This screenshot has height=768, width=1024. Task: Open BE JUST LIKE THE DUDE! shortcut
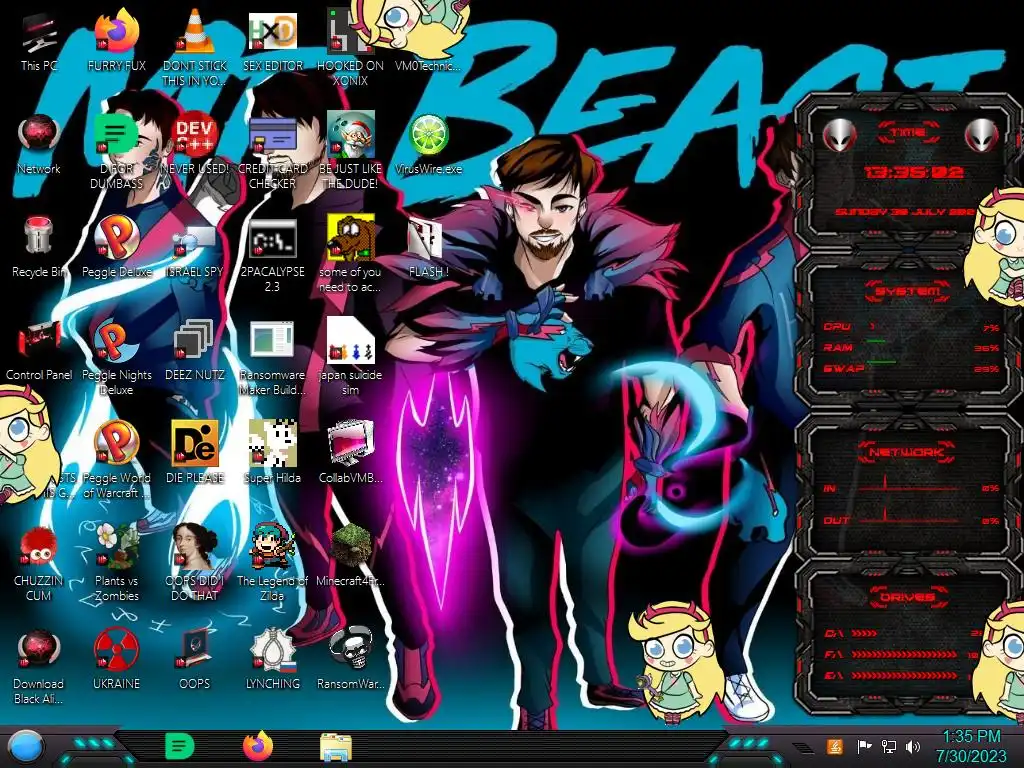[351, 152]
